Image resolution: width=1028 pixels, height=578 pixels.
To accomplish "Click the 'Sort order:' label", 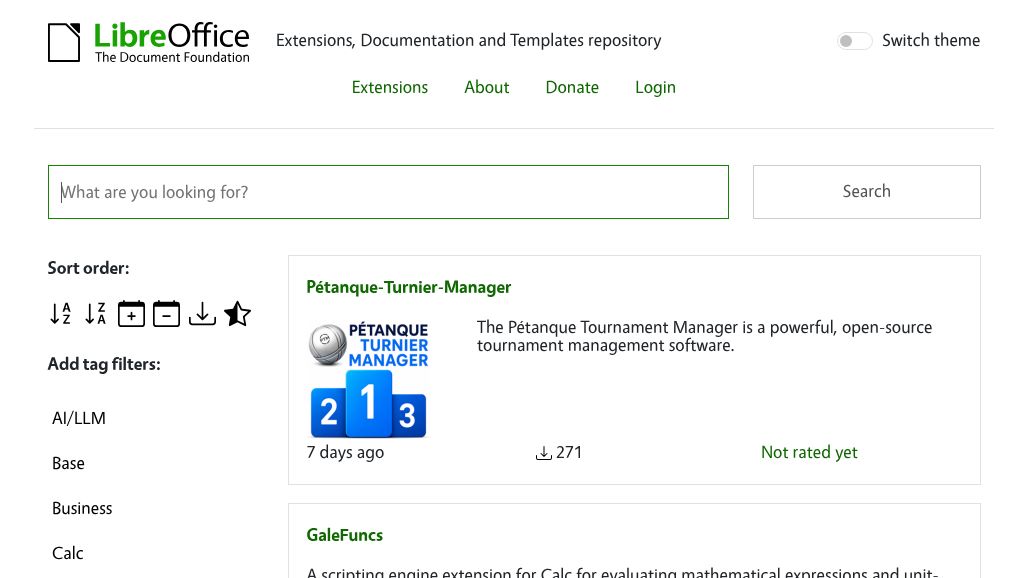I will 89,268.
